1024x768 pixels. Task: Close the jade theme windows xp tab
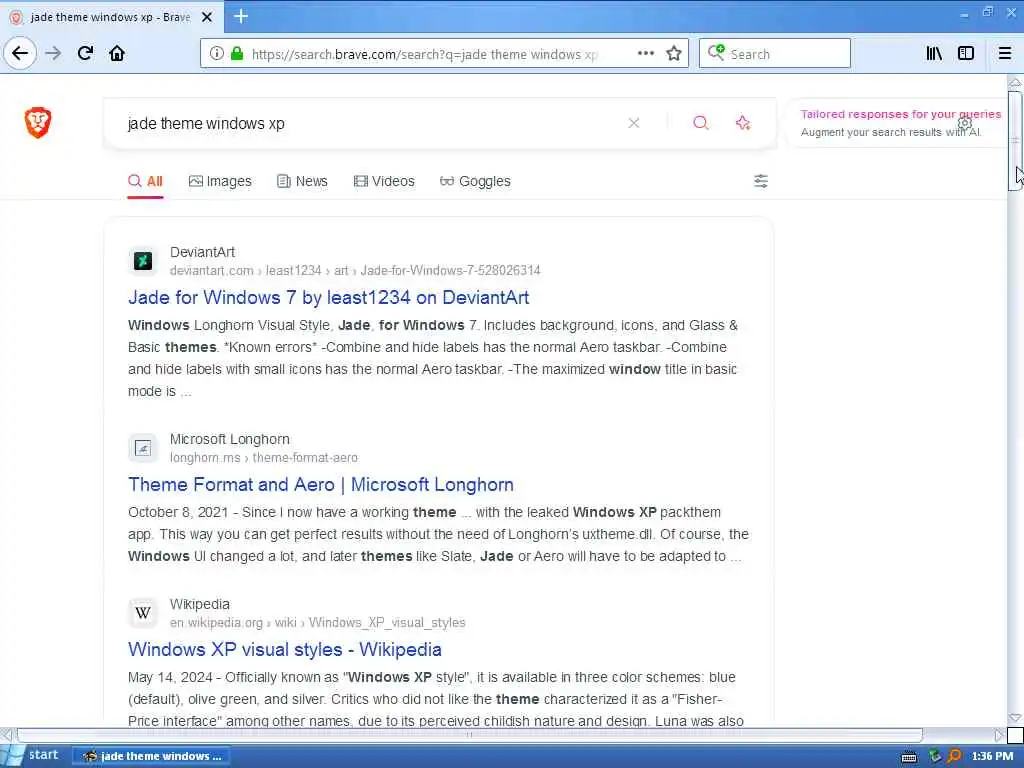(207, 17)
